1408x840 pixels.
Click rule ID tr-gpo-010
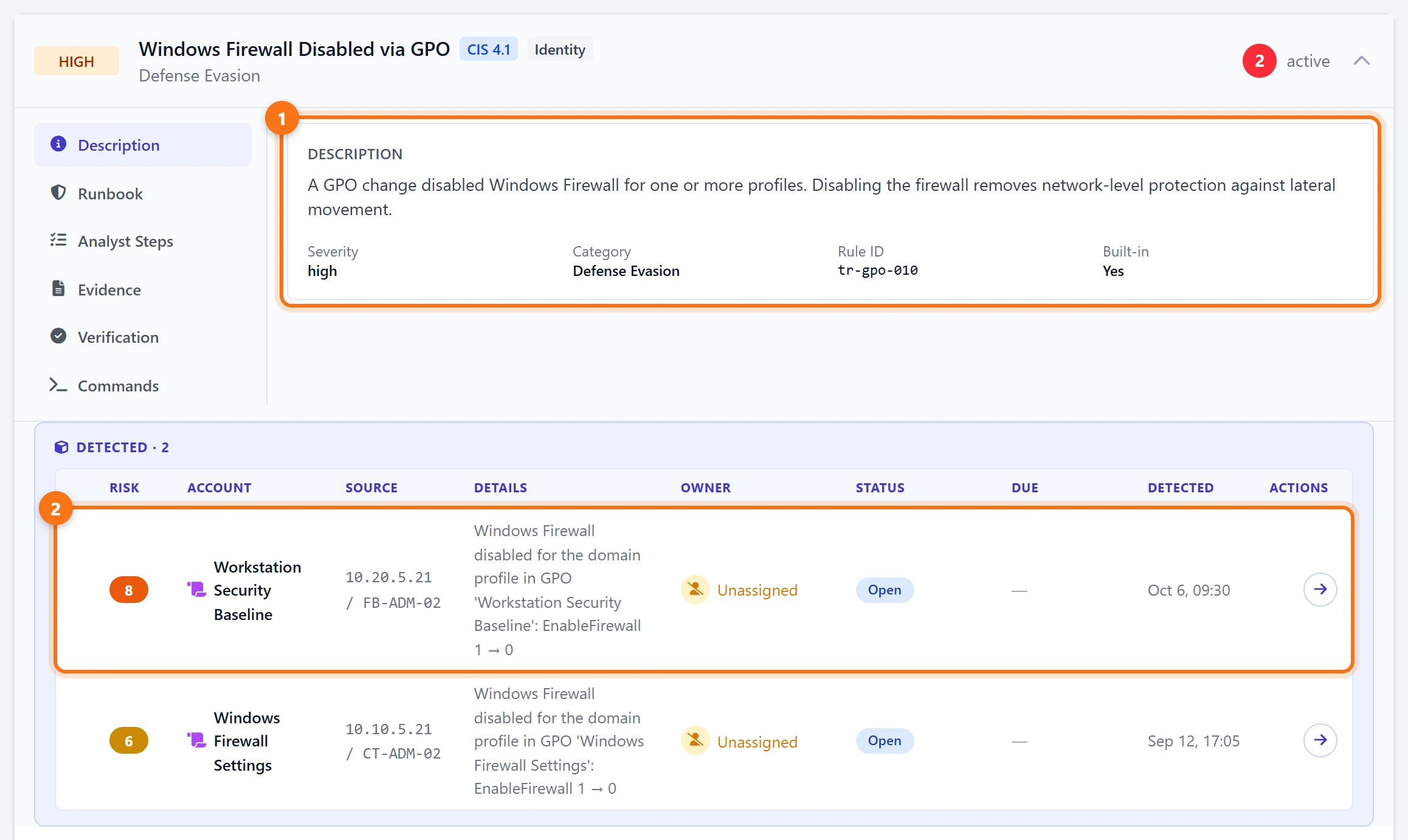click(x=878, y=270)
